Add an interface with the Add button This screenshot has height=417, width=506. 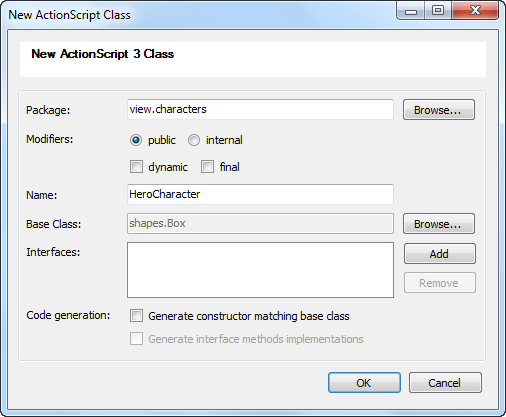(440, 254)
